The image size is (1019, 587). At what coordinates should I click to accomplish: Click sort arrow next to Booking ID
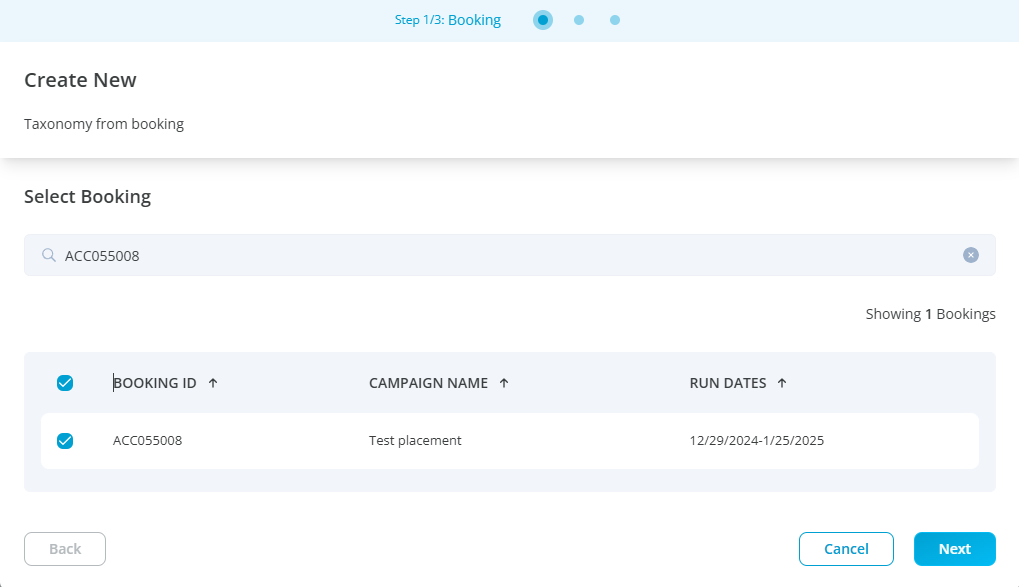(x=213, y=383)
